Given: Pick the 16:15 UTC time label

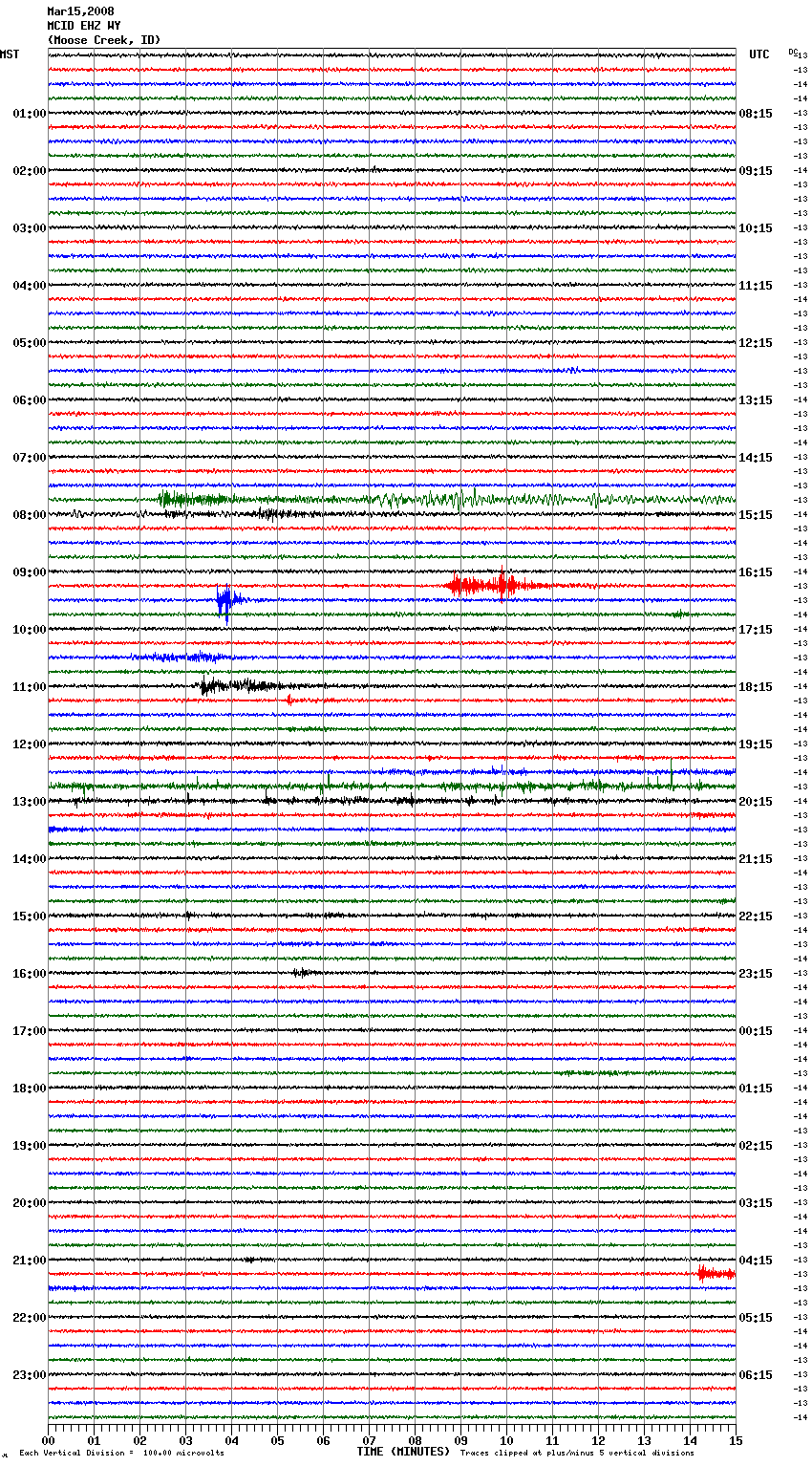Looking at the screenshot, I should coord(756,572).
